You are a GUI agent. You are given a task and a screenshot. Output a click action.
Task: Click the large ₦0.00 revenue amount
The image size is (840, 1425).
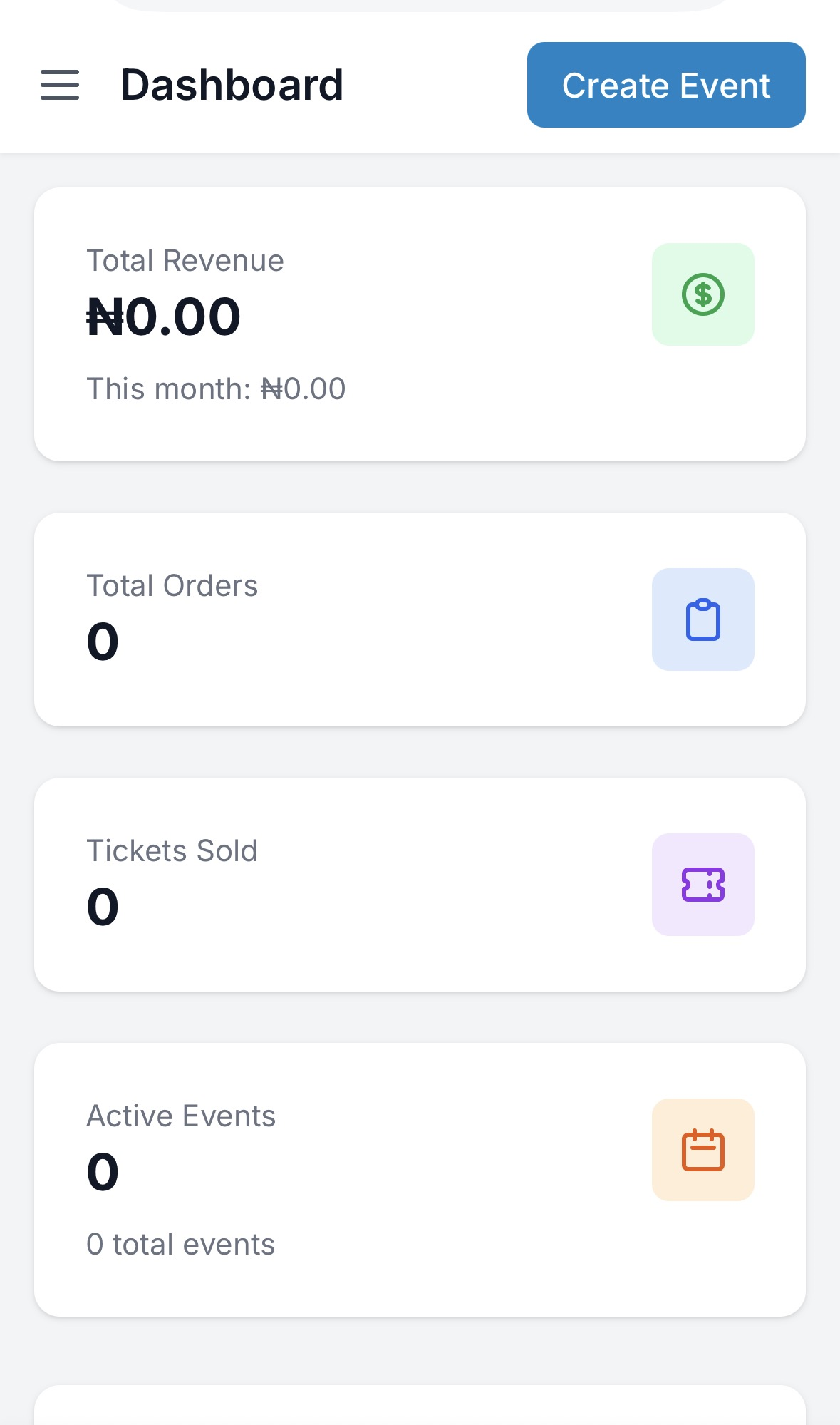coord(164,317)
